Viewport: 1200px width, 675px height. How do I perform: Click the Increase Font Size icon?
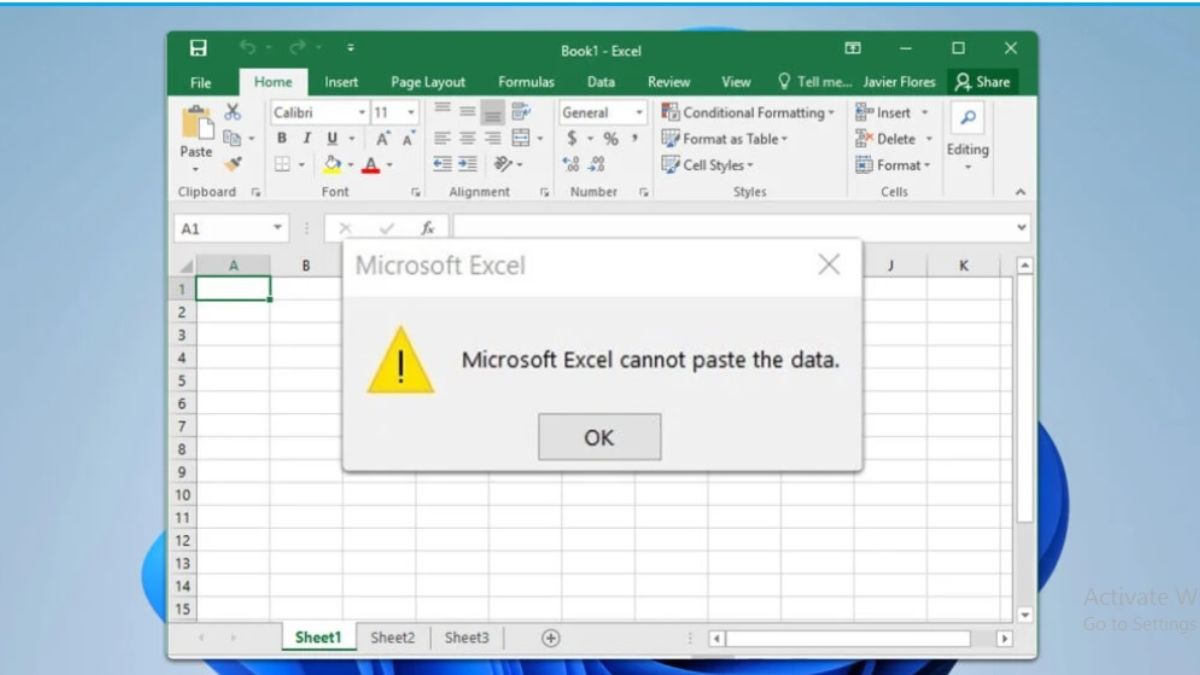point(383,139)
